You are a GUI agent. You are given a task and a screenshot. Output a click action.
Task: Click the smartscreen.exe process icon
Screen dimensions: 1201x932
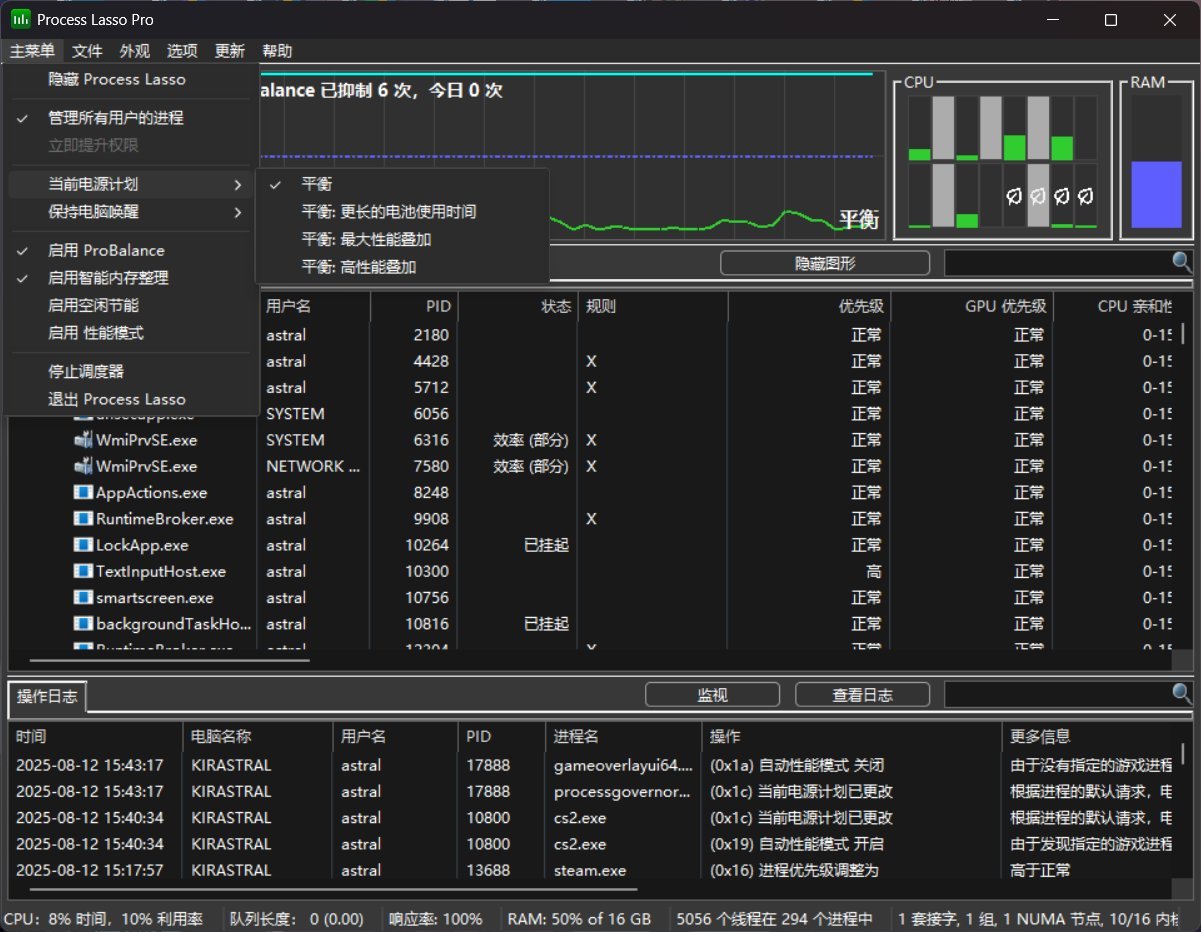coord(83,597)
